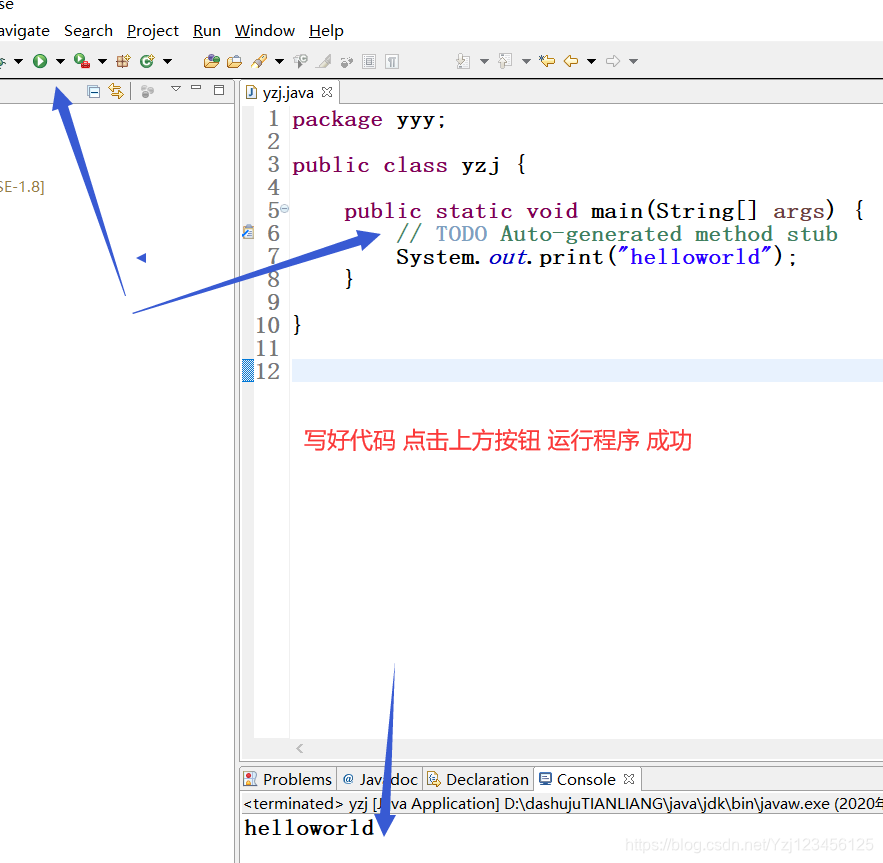Expand the External Tools dropdown arrow

[x=102, y=61]
